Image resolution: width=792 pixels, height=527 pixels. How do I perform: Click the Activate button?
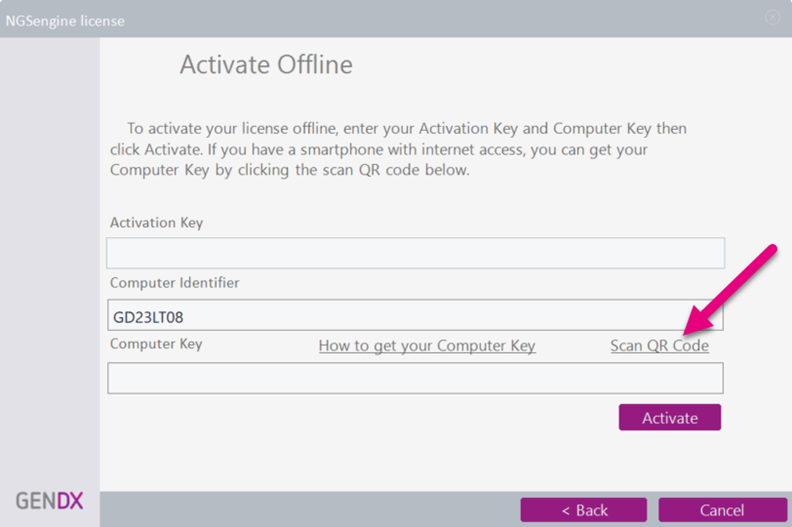click(670, 417)
